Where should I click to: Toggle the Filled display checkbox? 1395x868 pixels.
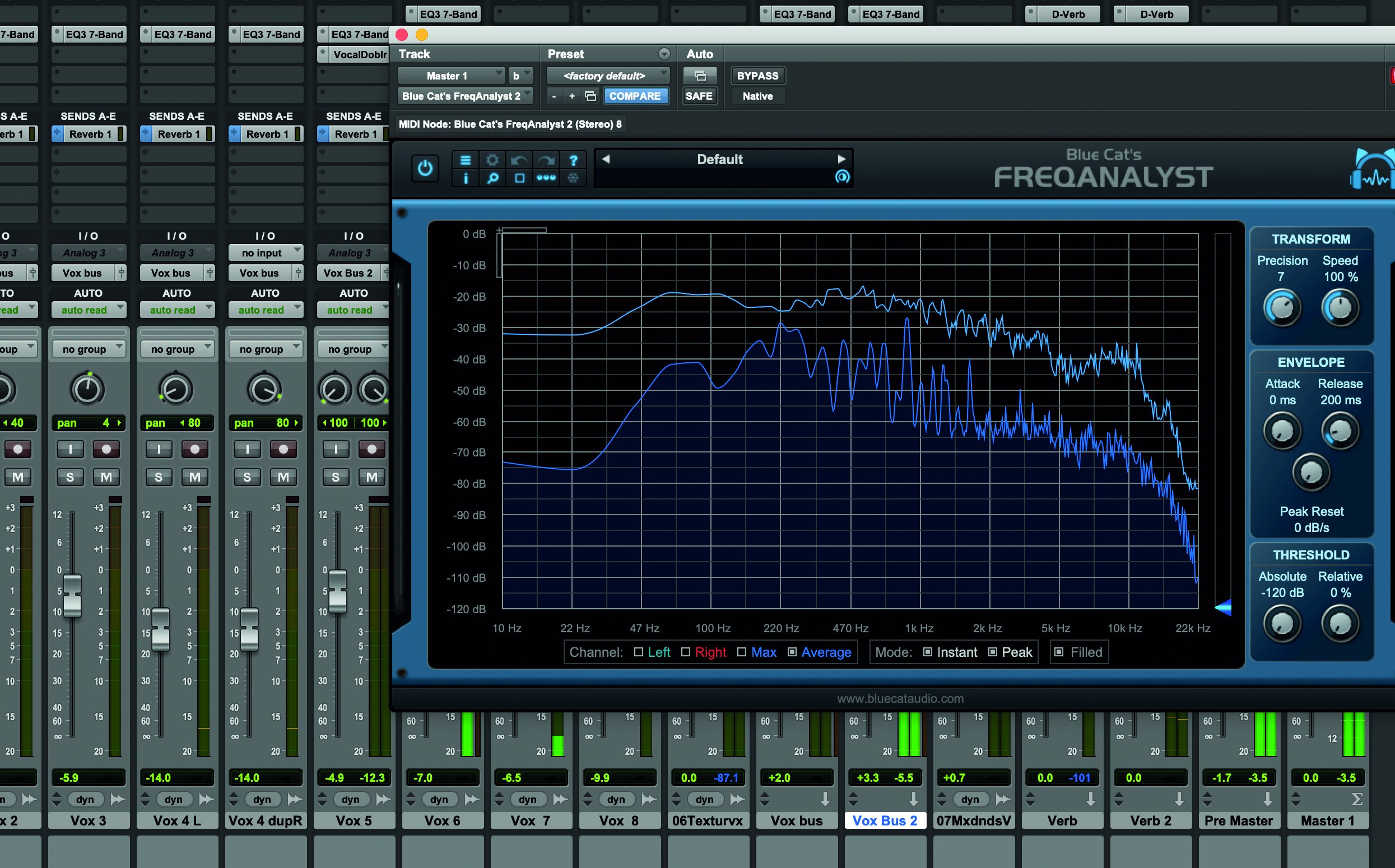point(1059,652)
